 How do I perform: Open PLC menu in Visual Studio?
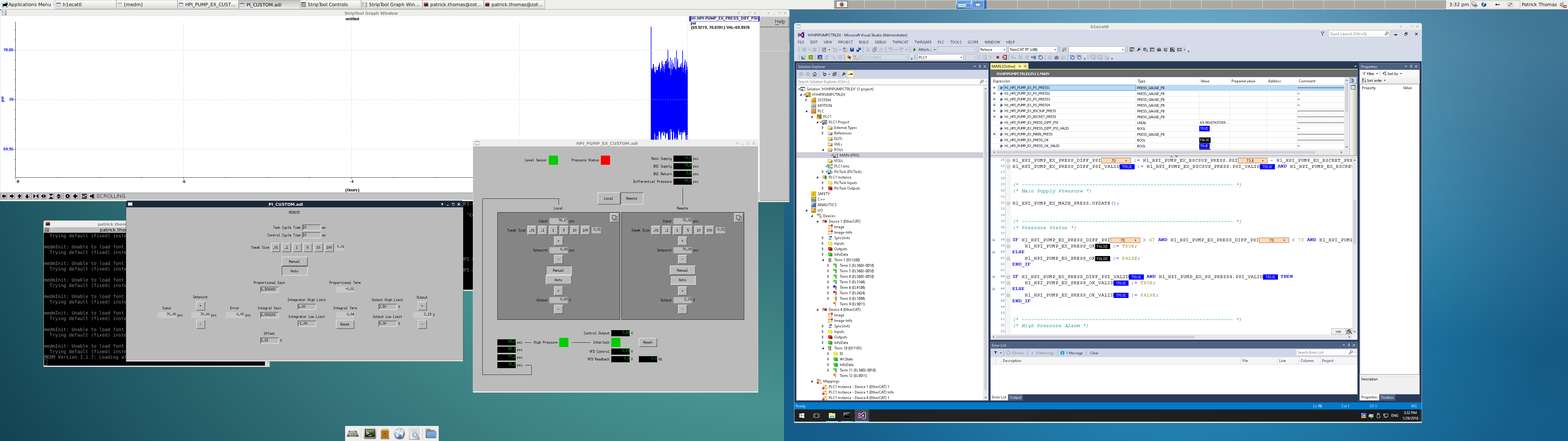point(940,42)
